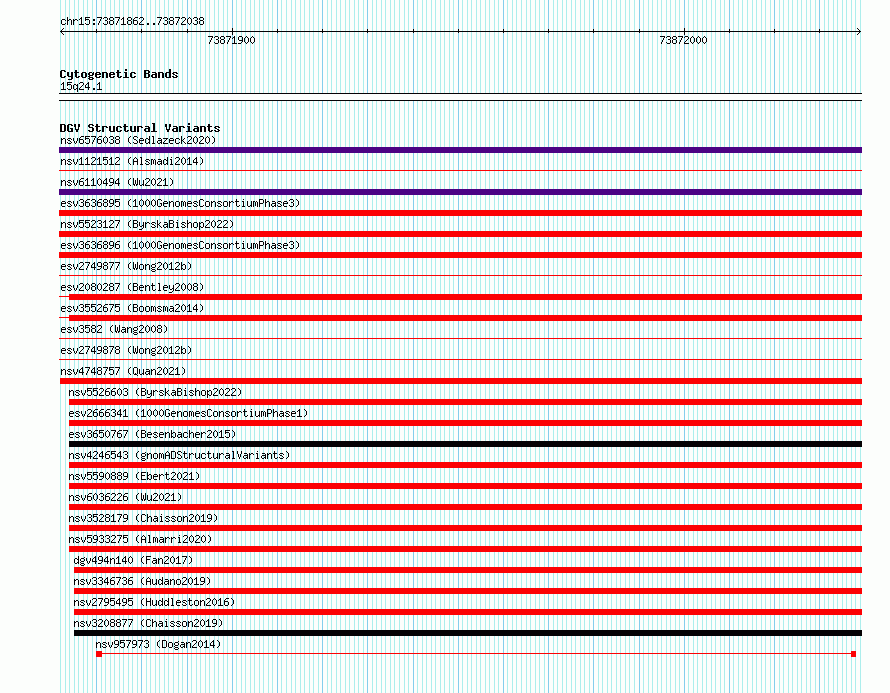Click nsv5526603 (ByrskaBishop2022) label
The height and width of the screenshot is (693, 890).
(155, 392)
